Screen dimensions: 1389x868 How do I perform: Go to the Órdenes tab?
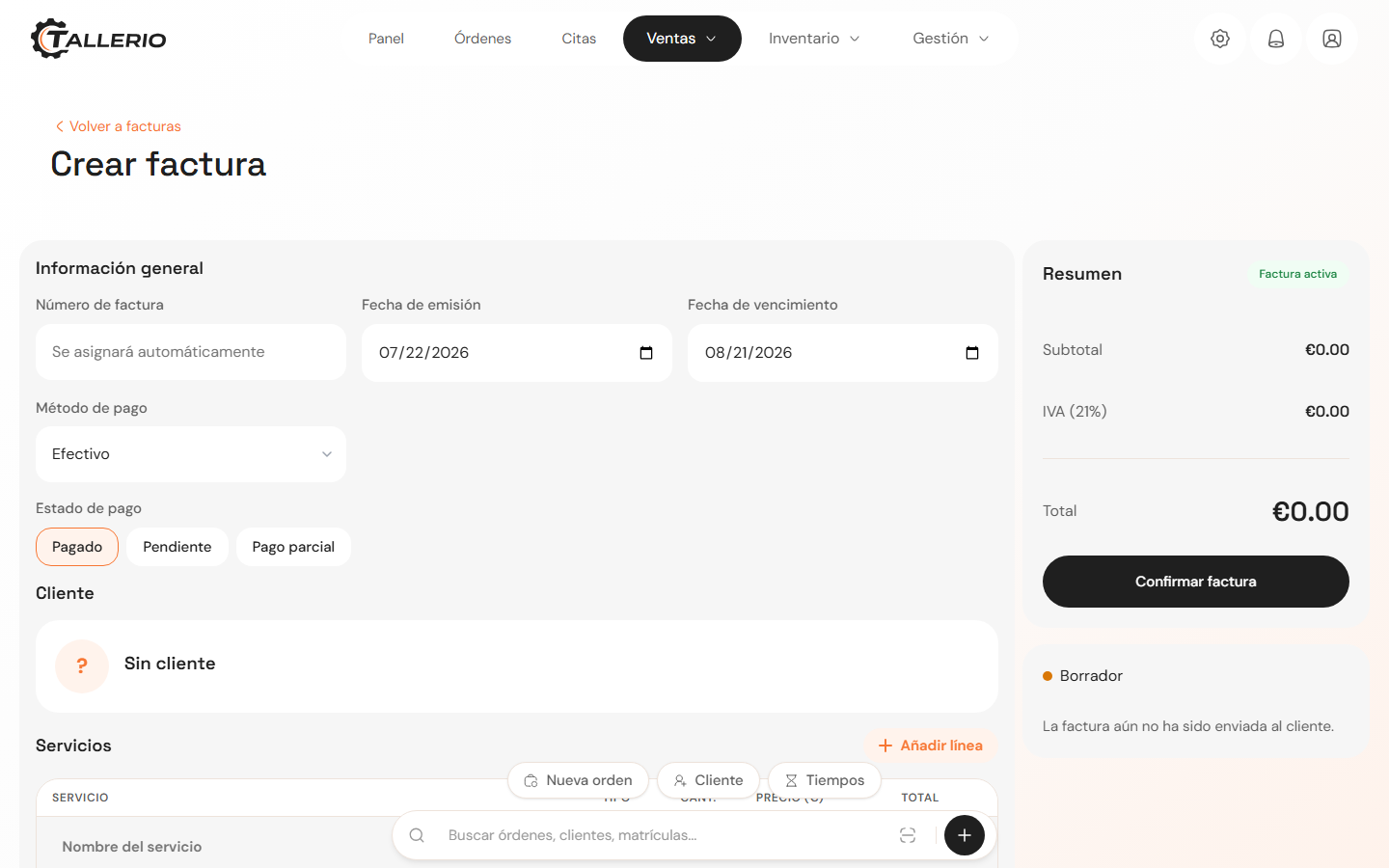[x=483, y=39]
